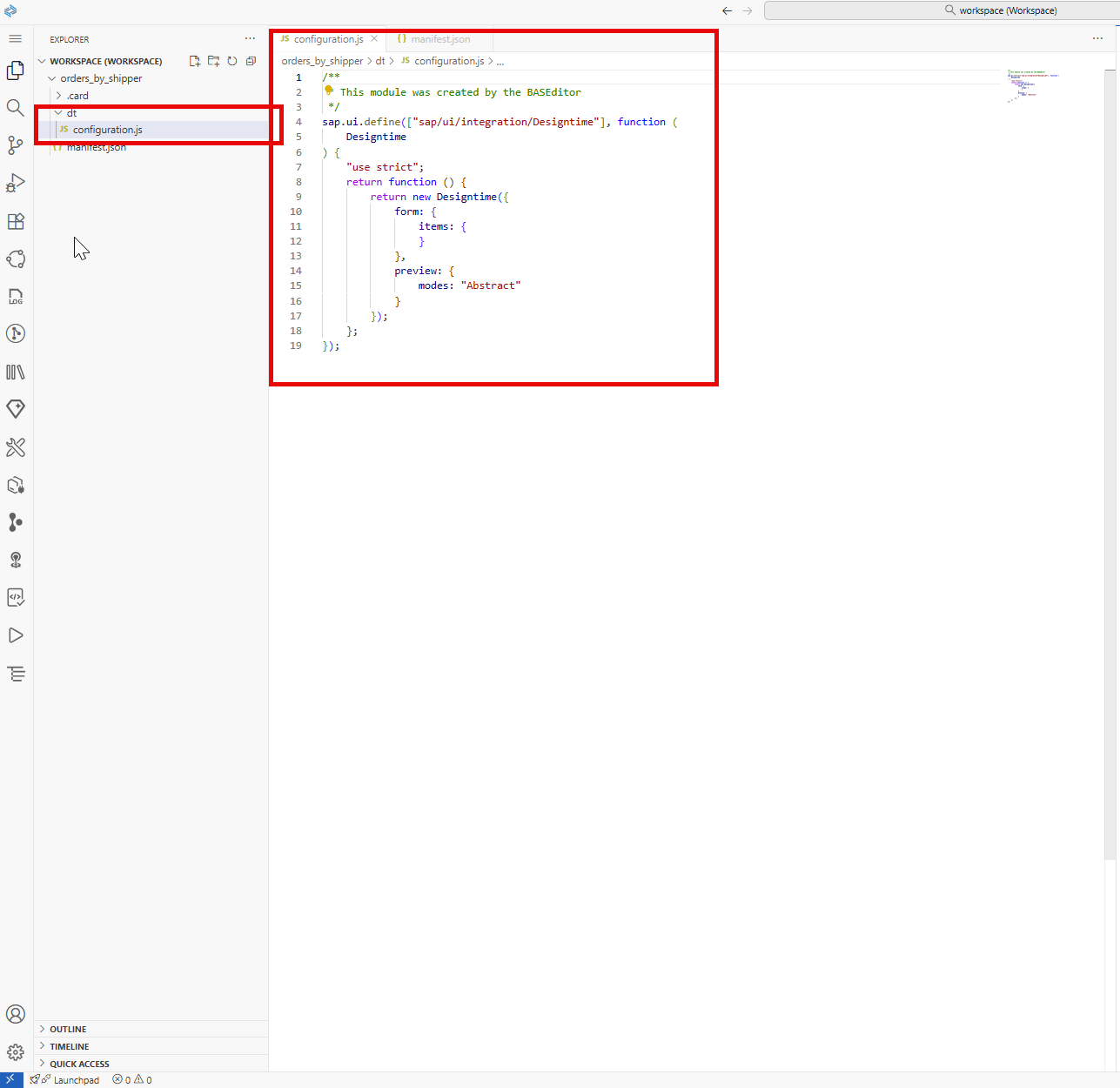
Task: Click orders_by_shipper in breadcrumb
Action: point(322,61)
